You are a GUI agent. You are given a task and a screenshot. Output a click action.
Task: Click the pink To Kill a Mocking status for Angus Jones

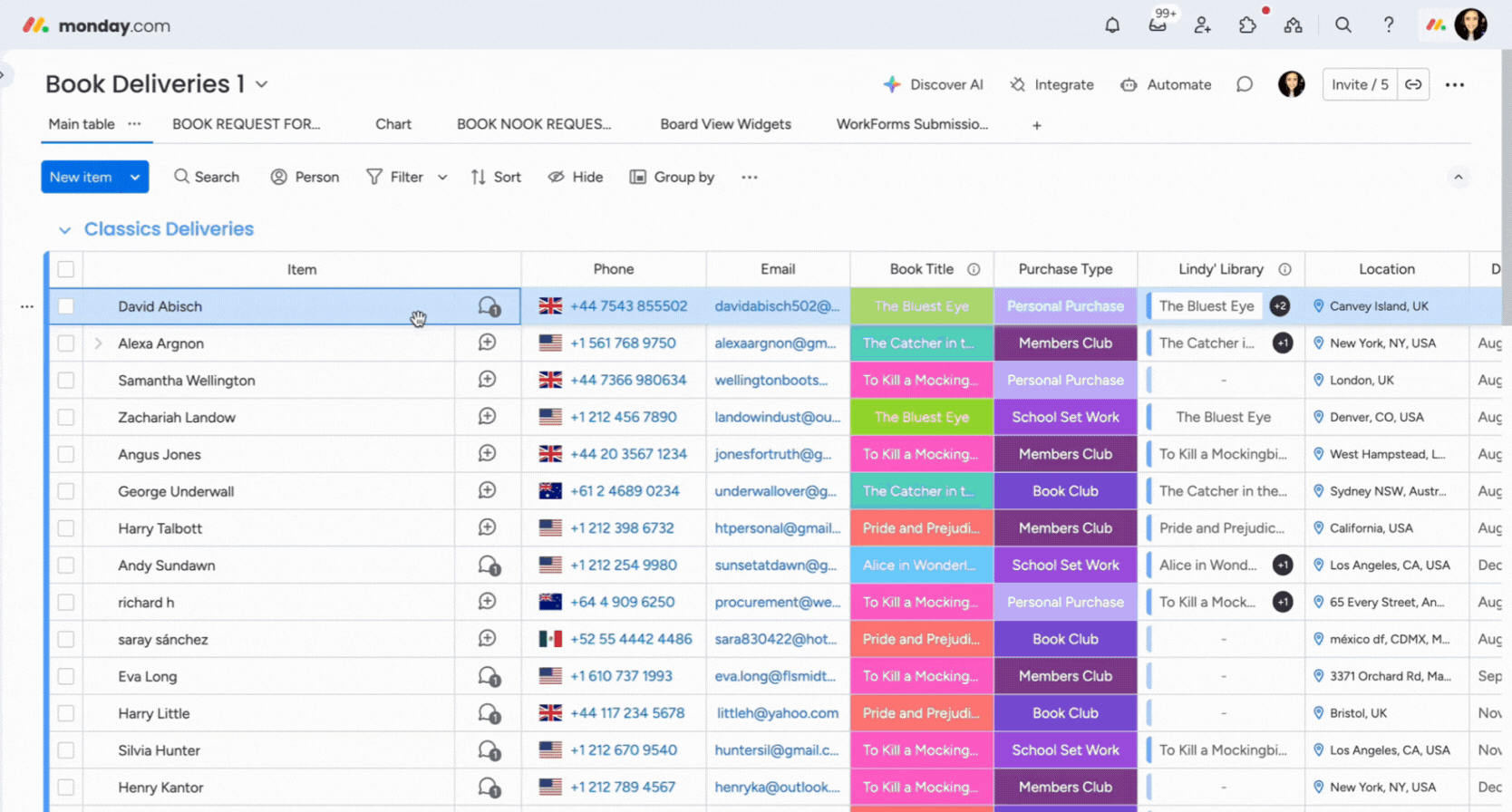click(921, 454)
